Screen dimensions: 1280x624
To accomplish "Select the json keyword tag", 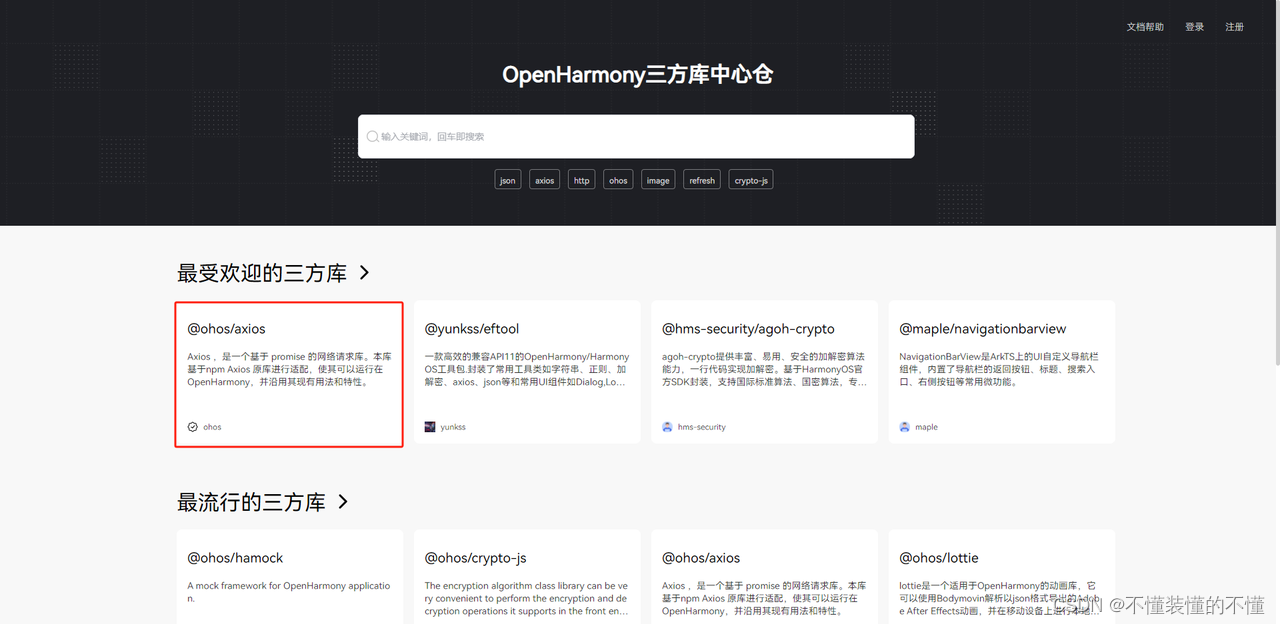I will tap(508, 180).
